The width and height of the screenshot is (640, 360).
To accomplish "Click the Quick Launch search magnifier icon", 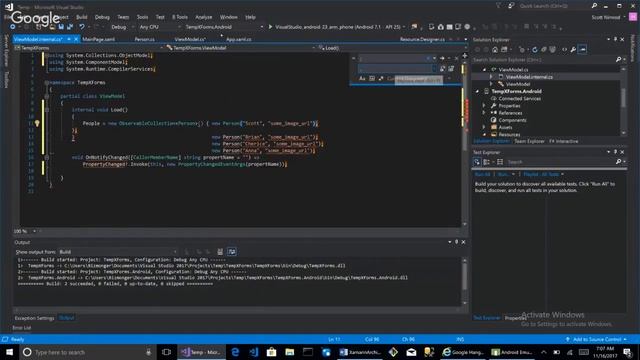I will [x=594, y=6].
